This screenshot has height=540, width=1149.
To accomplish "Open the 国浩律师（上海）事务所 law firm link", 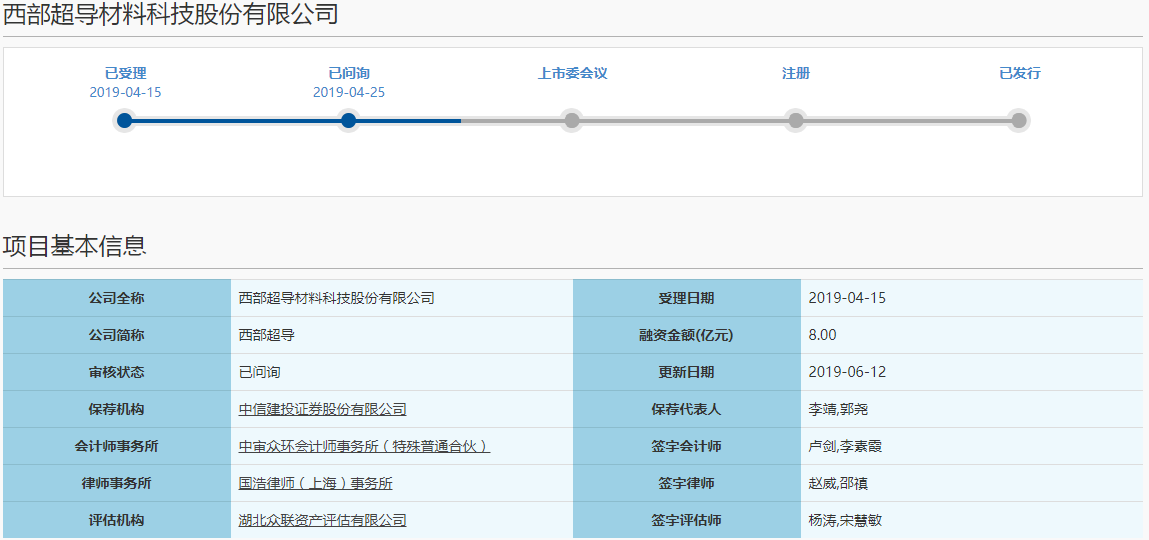I will pyautogui.click(x=316, y=484).
